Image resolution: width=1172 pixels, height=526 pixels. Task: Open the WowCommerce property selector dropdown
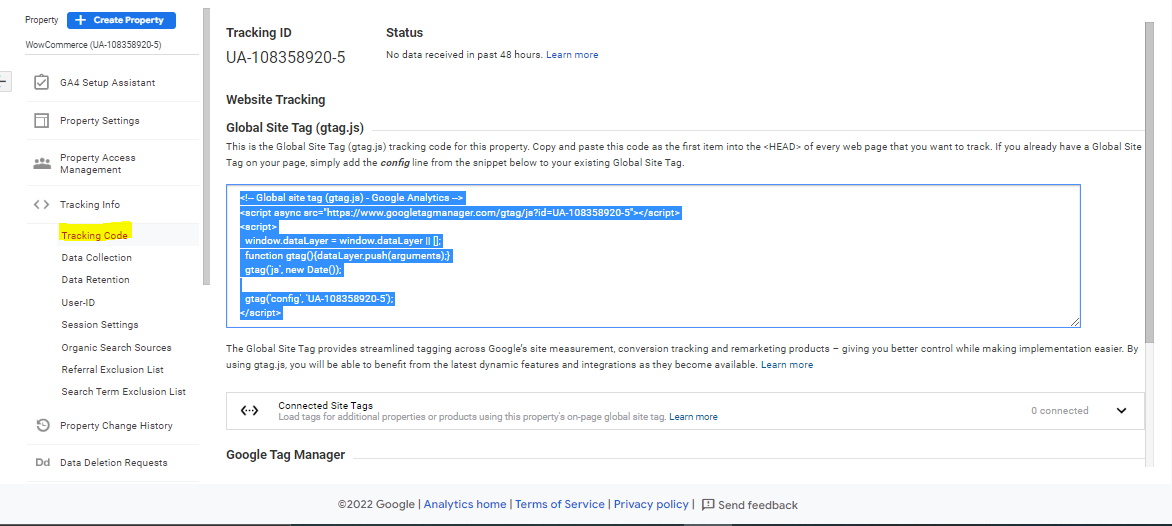pos(112,45)
